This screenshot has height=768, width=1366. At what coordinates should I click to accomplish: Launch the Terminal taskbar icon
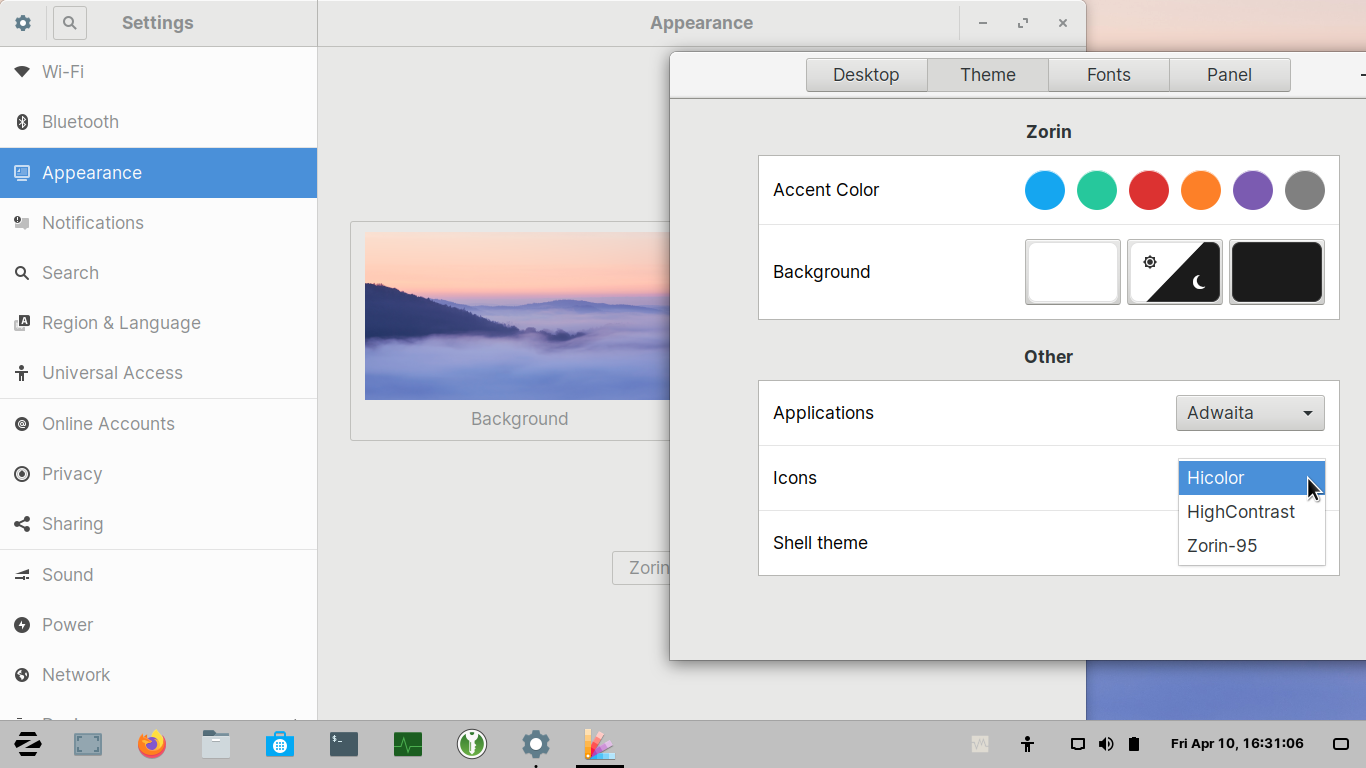click(x=344, y=744)
